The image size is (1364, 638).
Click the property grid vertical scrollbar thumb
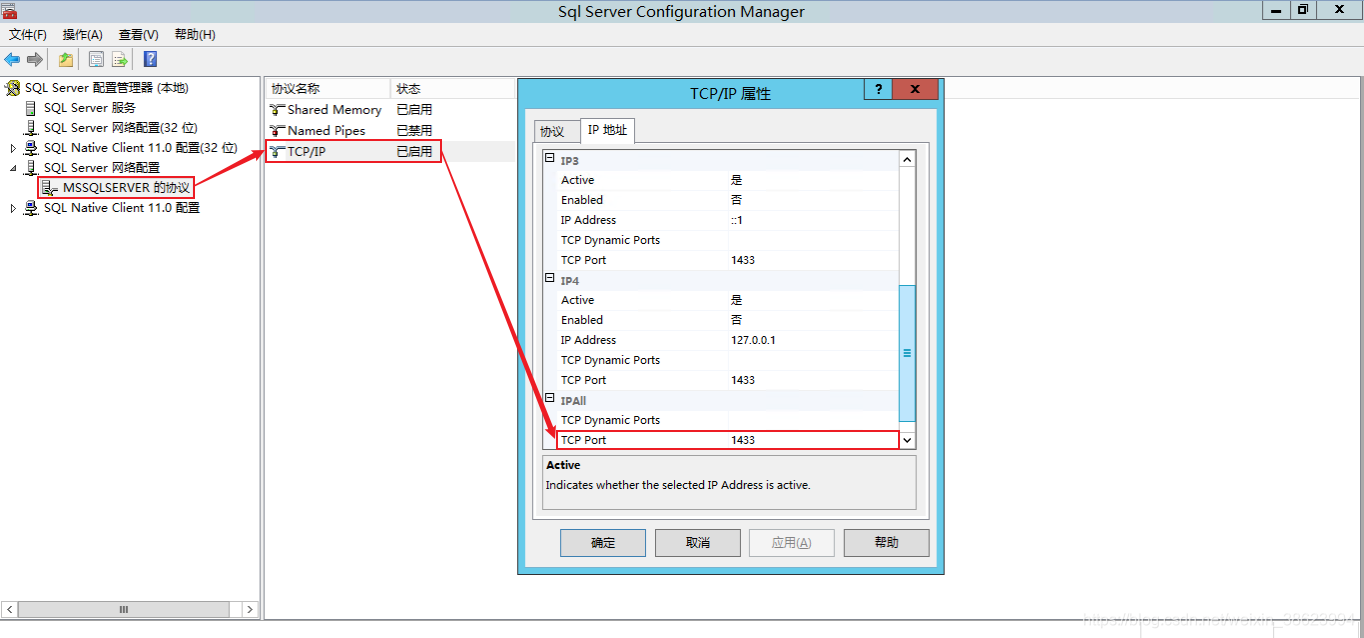pyautogui.click(x=907, y=353)
